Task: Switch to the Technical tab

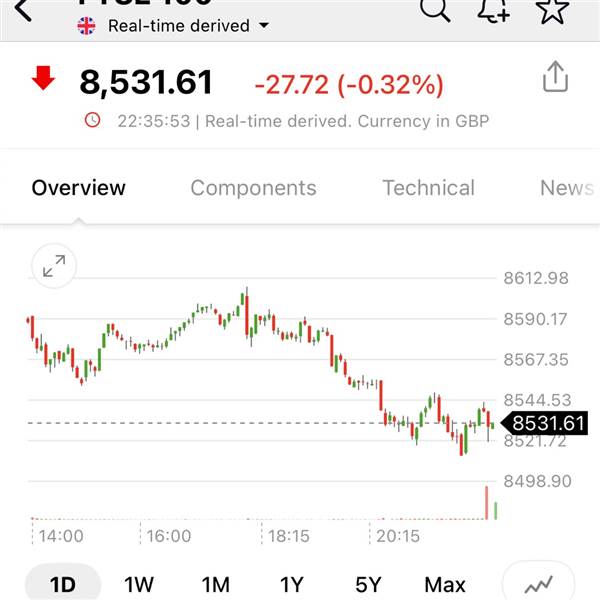Action: [x=429, y=188]
